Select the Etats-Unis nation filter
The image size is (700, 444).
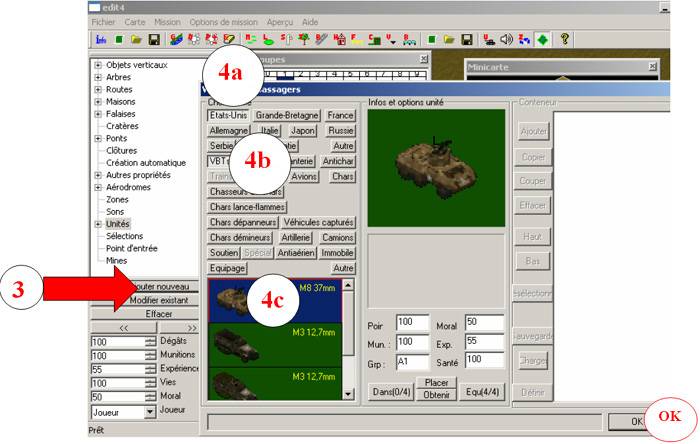(228, 115)
